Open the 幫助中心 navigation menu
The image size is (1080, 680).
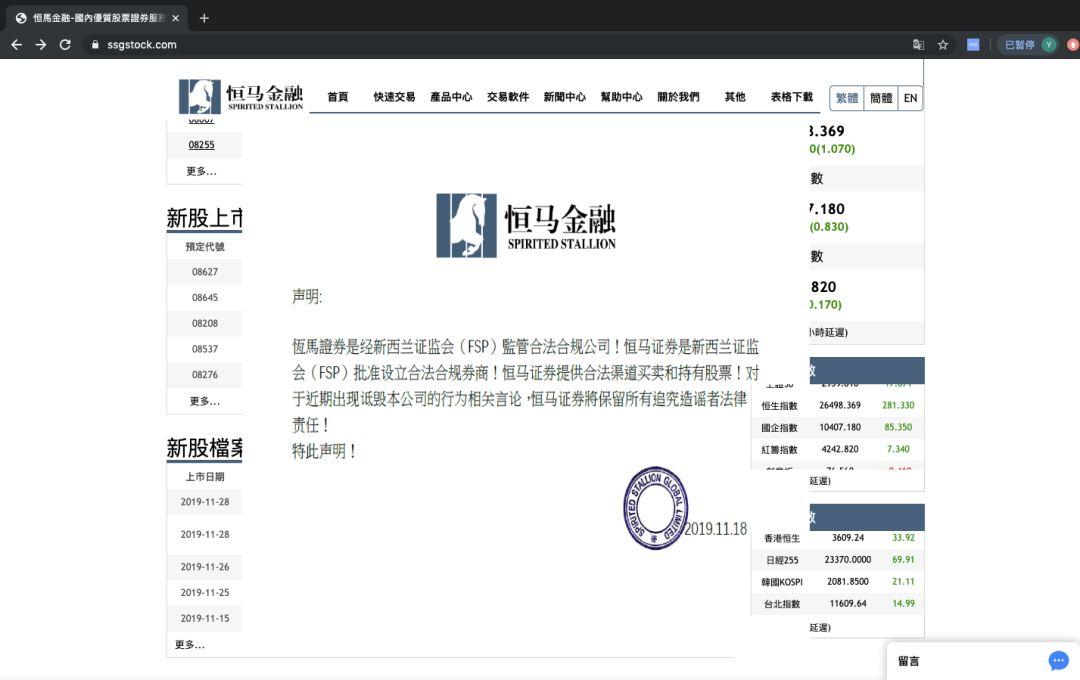point(621,97)
